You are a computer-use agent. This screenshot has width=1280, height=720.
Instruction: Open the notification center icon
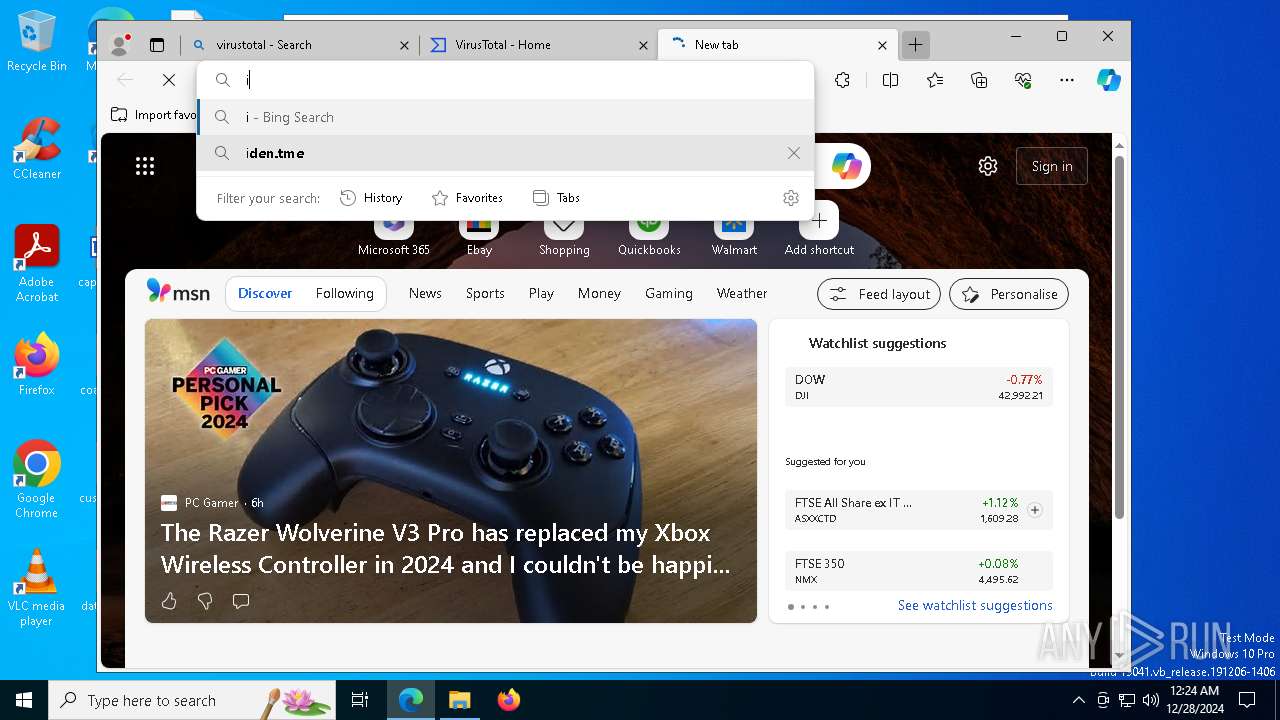point(1246,700)
